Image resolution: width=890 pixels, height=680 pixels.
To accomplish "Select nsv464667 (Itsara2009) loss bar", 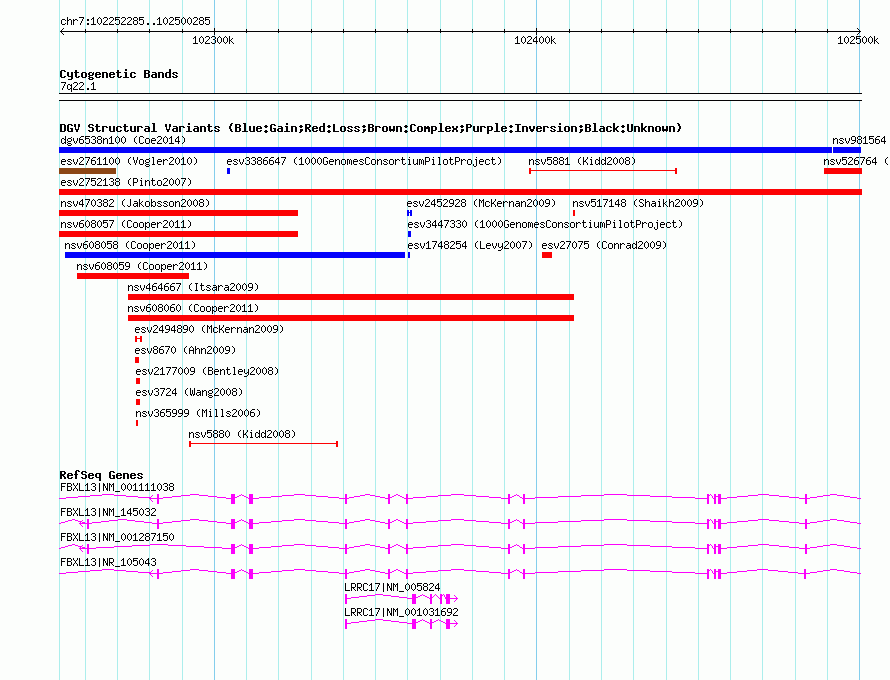I will click(x=351, y=297).
